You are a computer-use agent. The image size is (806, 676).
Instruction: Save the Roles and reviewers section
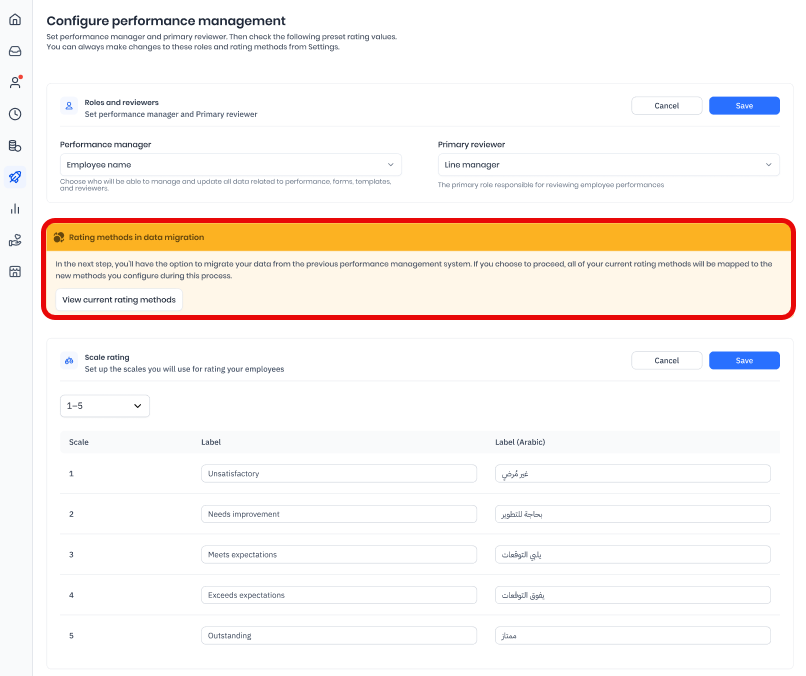click(744, 106)
